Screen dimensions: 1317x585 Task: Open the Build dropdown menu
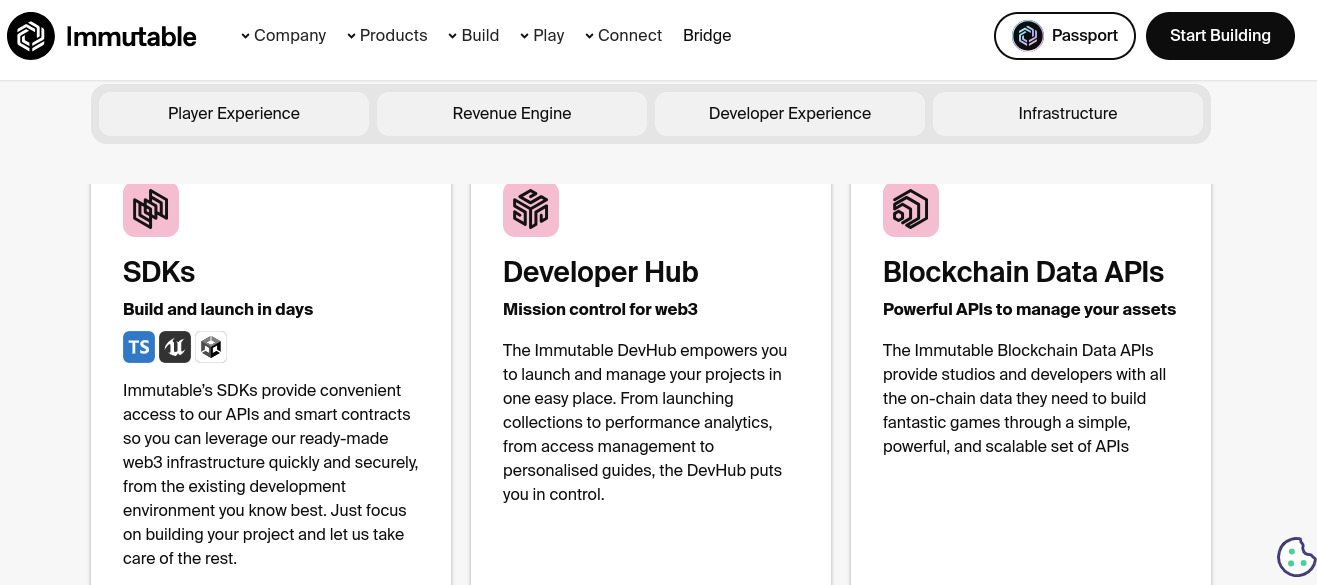[x=473, y=36]
